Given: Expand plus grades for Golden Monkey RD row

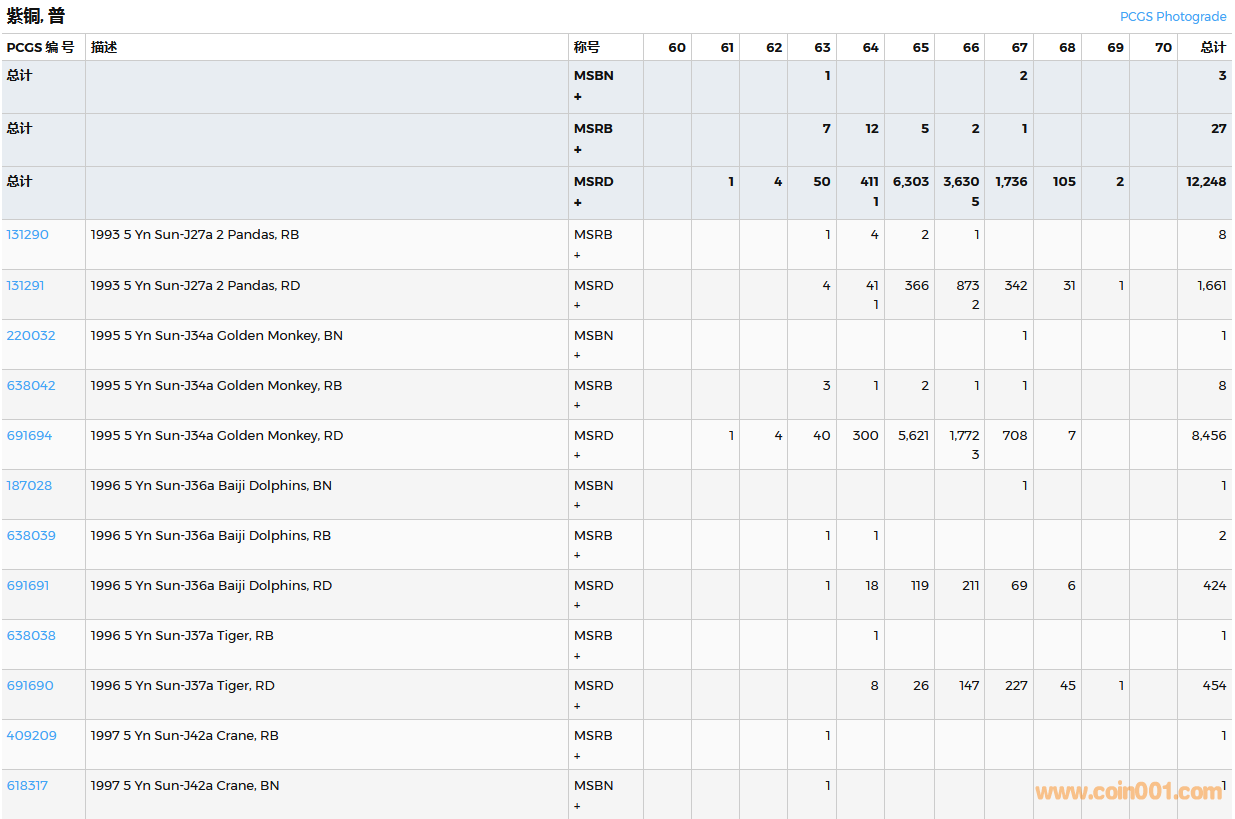Looking at the screenshot, I should pos(577,456).
